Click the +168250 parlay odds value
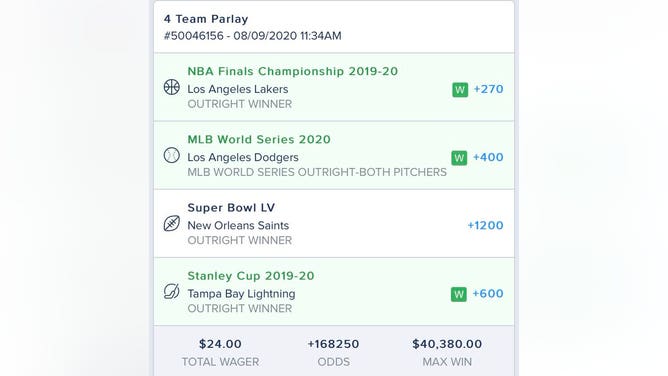Image resolution: width=668 pixels, height=376 pixels. click(334, 344)
